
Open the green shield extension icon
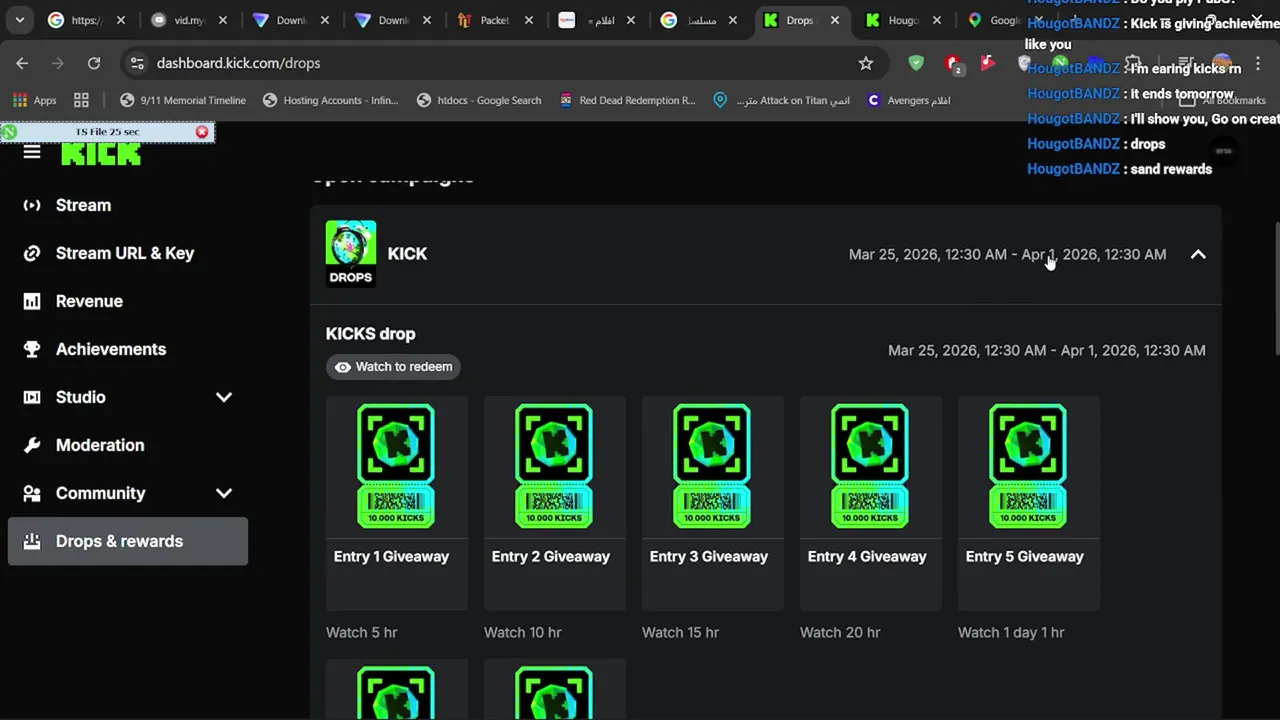point(916,63)
